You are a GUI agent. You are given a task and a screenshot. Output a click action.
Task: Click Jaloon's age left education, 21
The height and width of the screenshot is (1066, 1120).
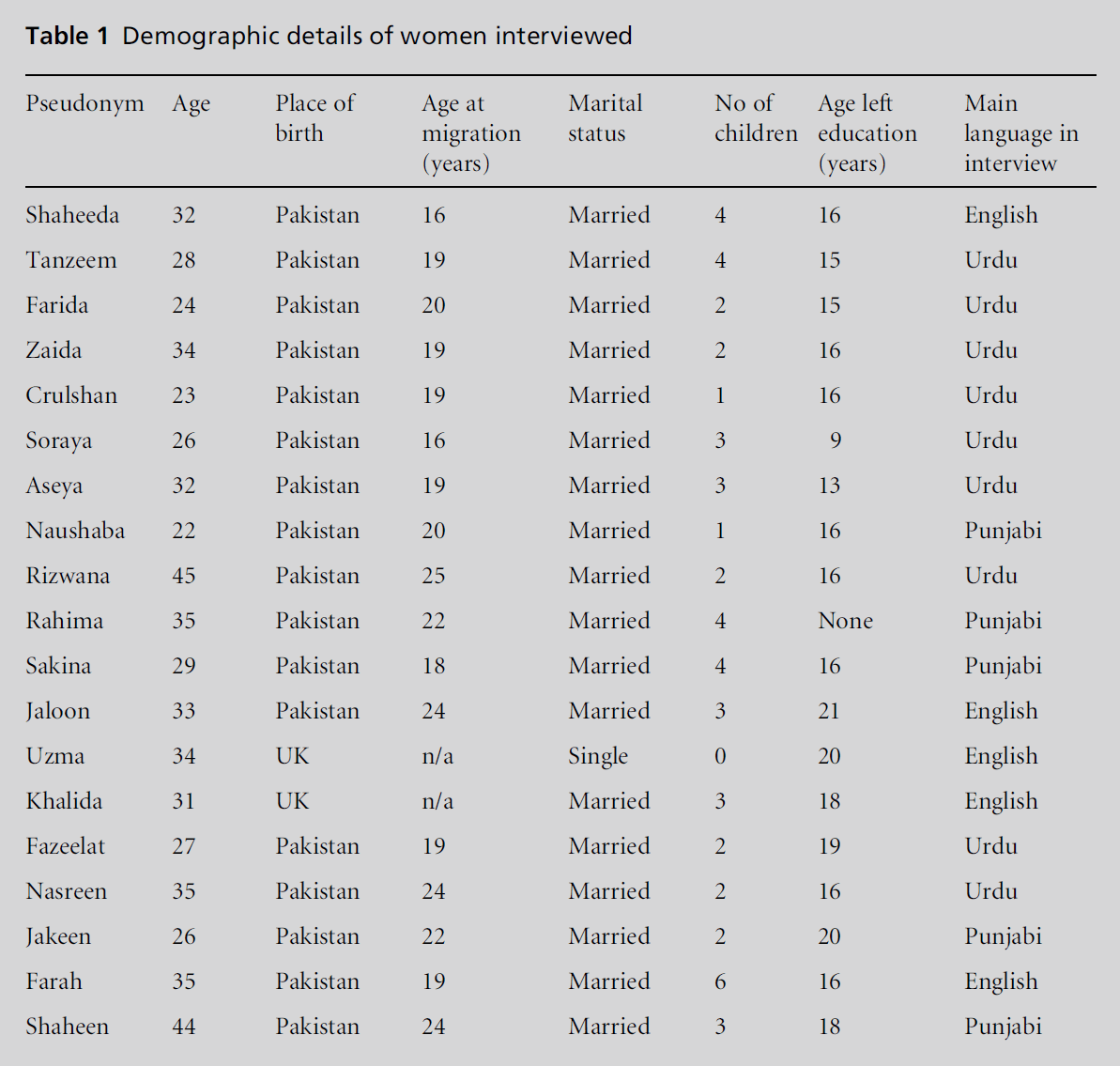point(829,711)
